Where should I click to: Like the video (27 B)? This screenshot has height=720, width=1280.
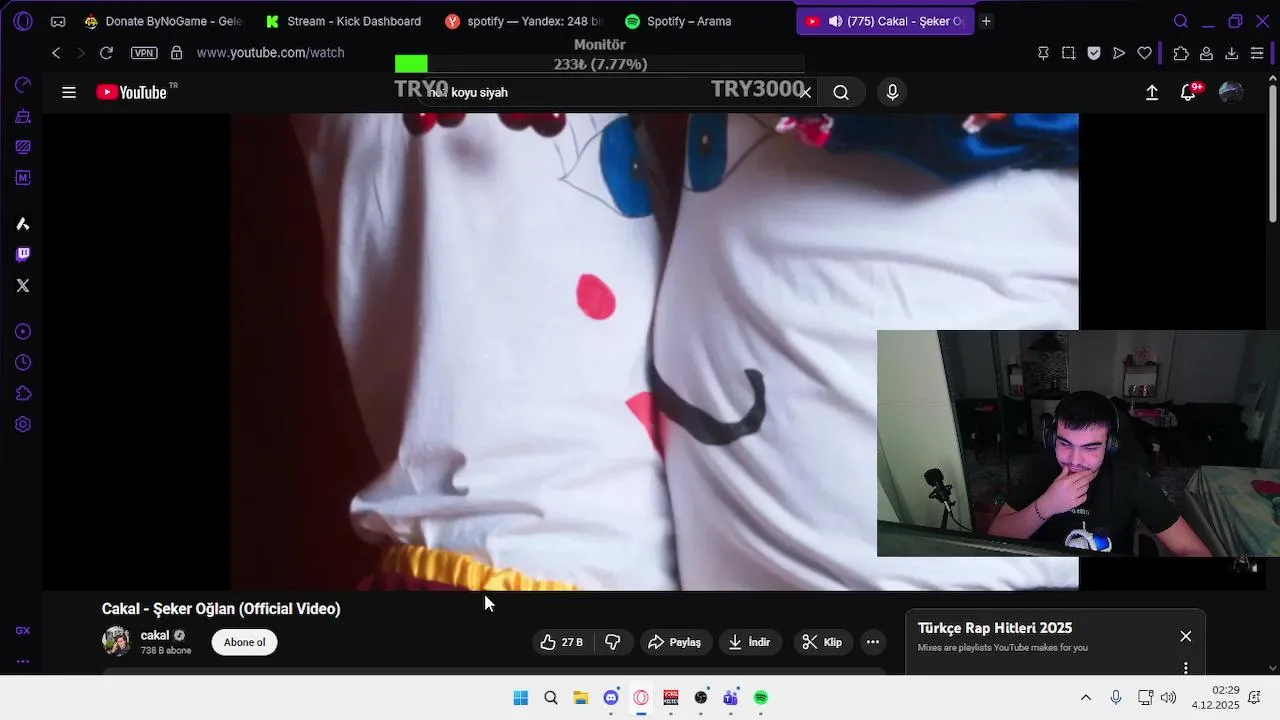[x=562, y=642]
